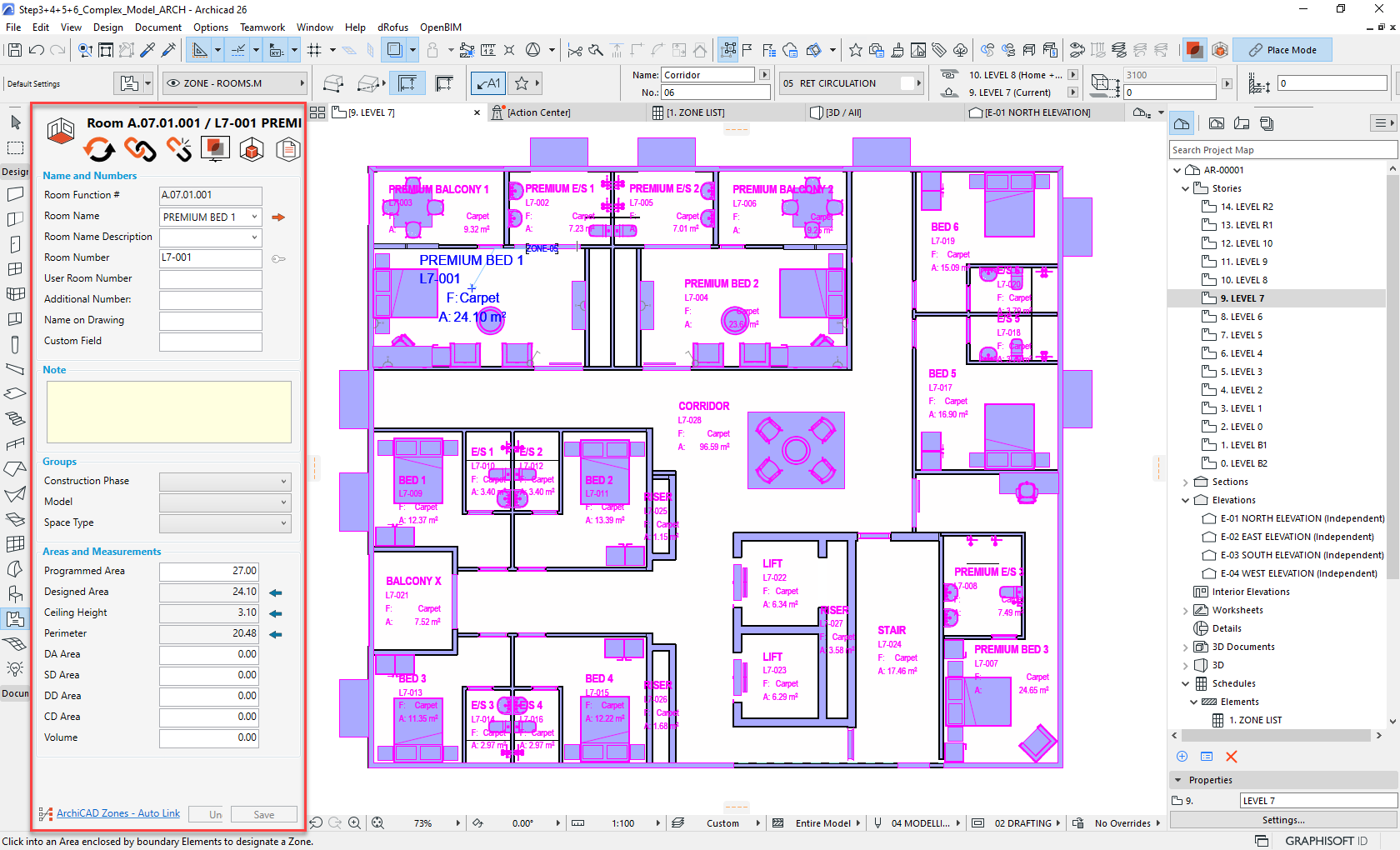Toggle Place Mode off

coord(1283,49)
